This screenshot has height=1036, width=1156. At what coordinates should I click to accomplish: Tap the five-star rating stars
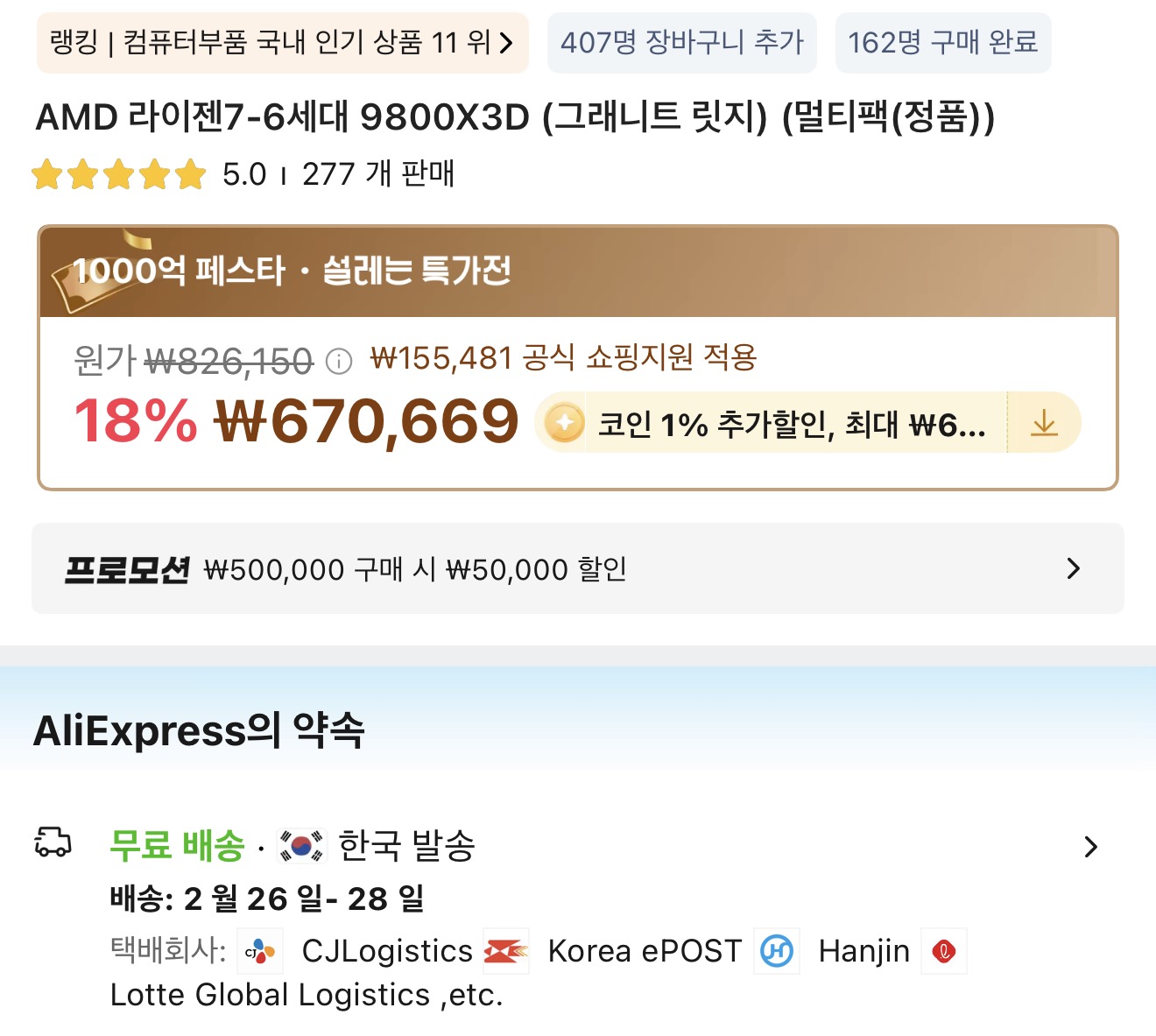(x=118, y=174)
